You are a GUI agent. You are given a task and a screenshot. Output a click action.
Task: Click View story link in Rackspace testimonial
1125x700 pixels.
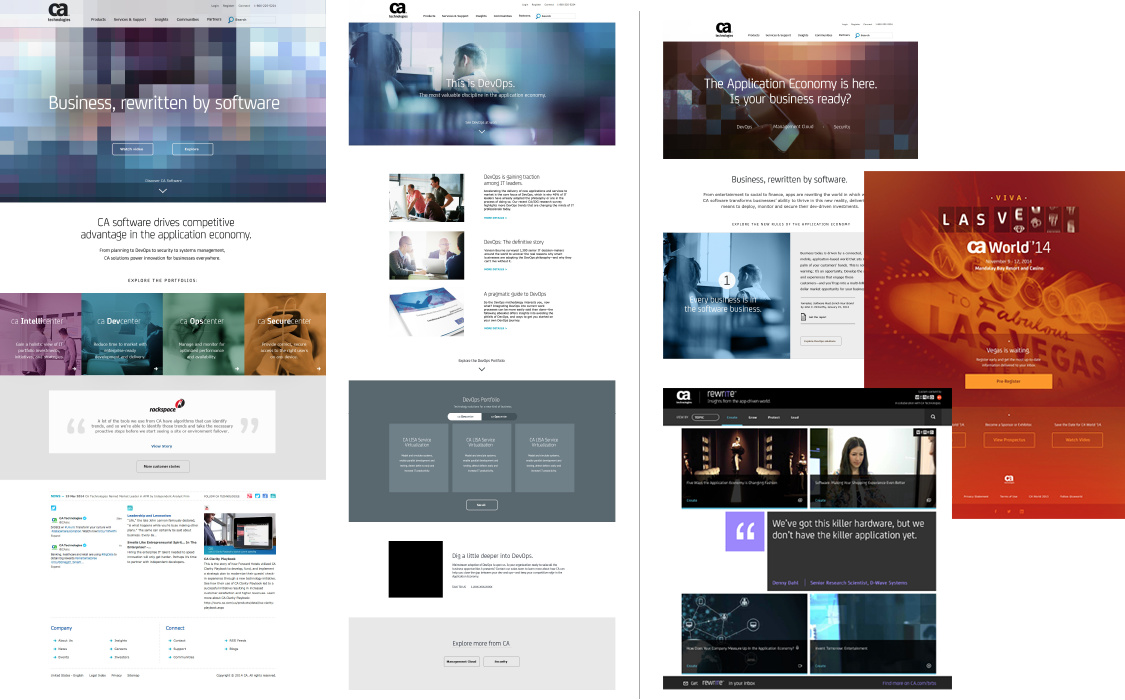point(161,446)
